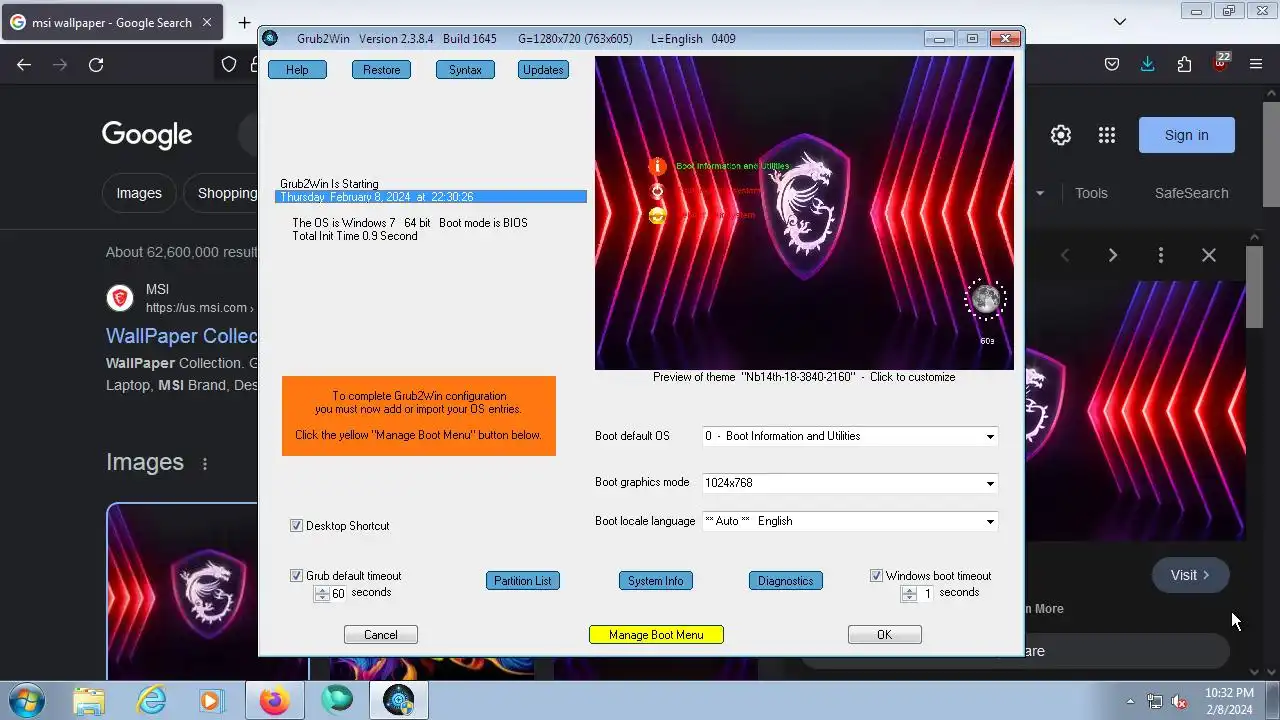The width and height of the screenshot is (1280, 720).
Task: Toggle the Grub default timeout checkbox
Action: [x=296, y=576]
